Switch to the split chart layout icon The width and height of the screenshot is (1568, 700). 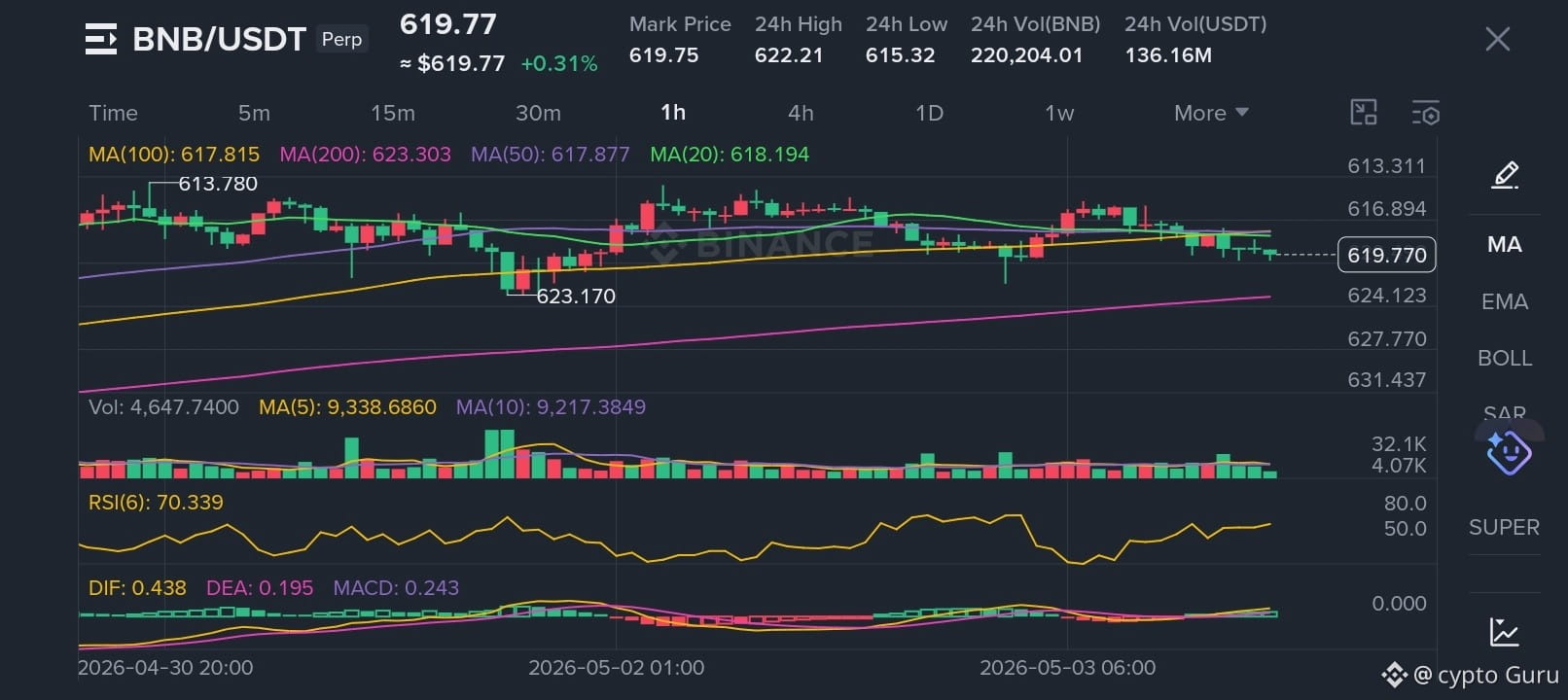[1364, 113]
